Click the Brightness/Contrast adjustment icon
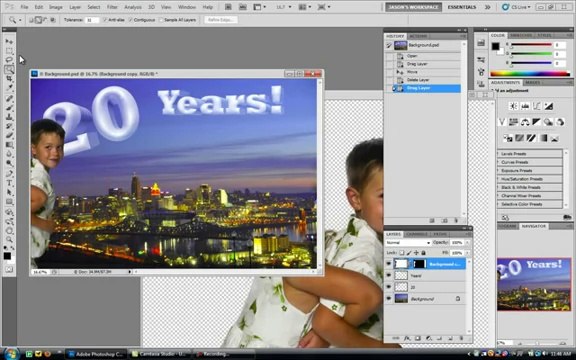Viewport: 576px width, 360px height. tap(513, 106)
